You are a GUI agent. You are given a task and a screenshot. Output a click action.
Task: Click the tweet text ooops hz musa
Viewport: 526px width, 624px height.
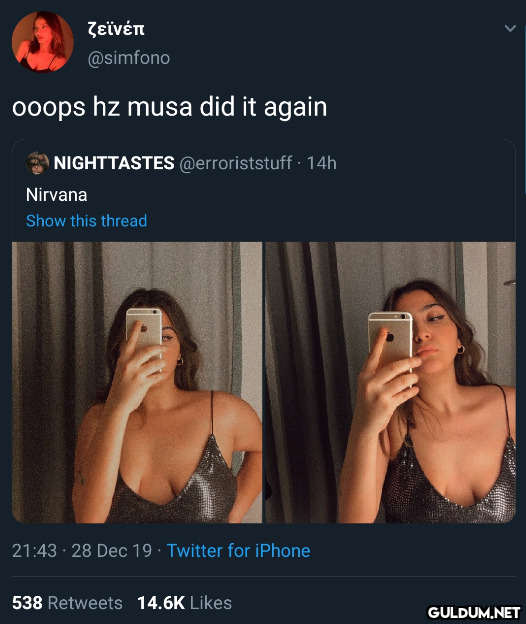tap(169, 107)
